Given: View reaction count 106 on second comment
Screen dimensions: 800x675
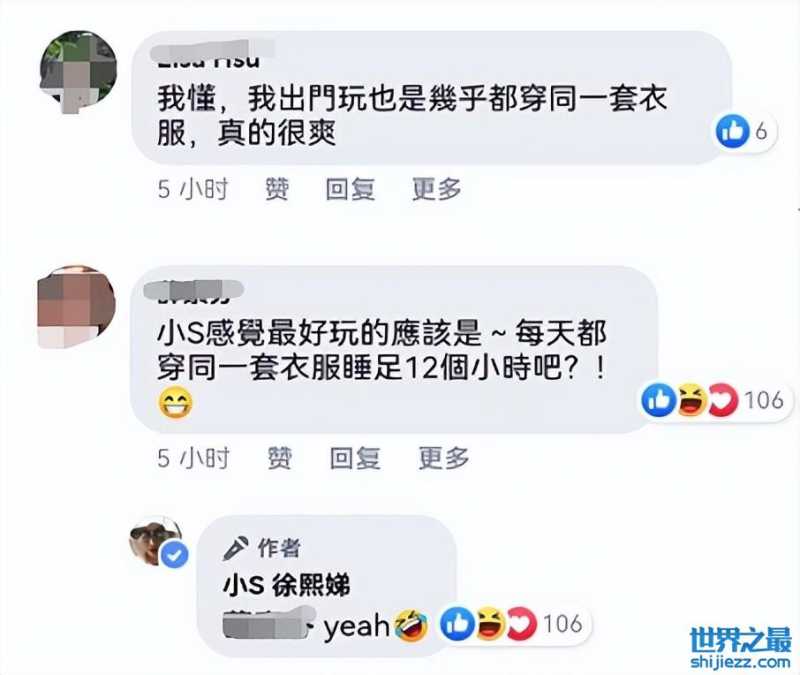Looking at the screenshot, I should (x=764, y=400).
